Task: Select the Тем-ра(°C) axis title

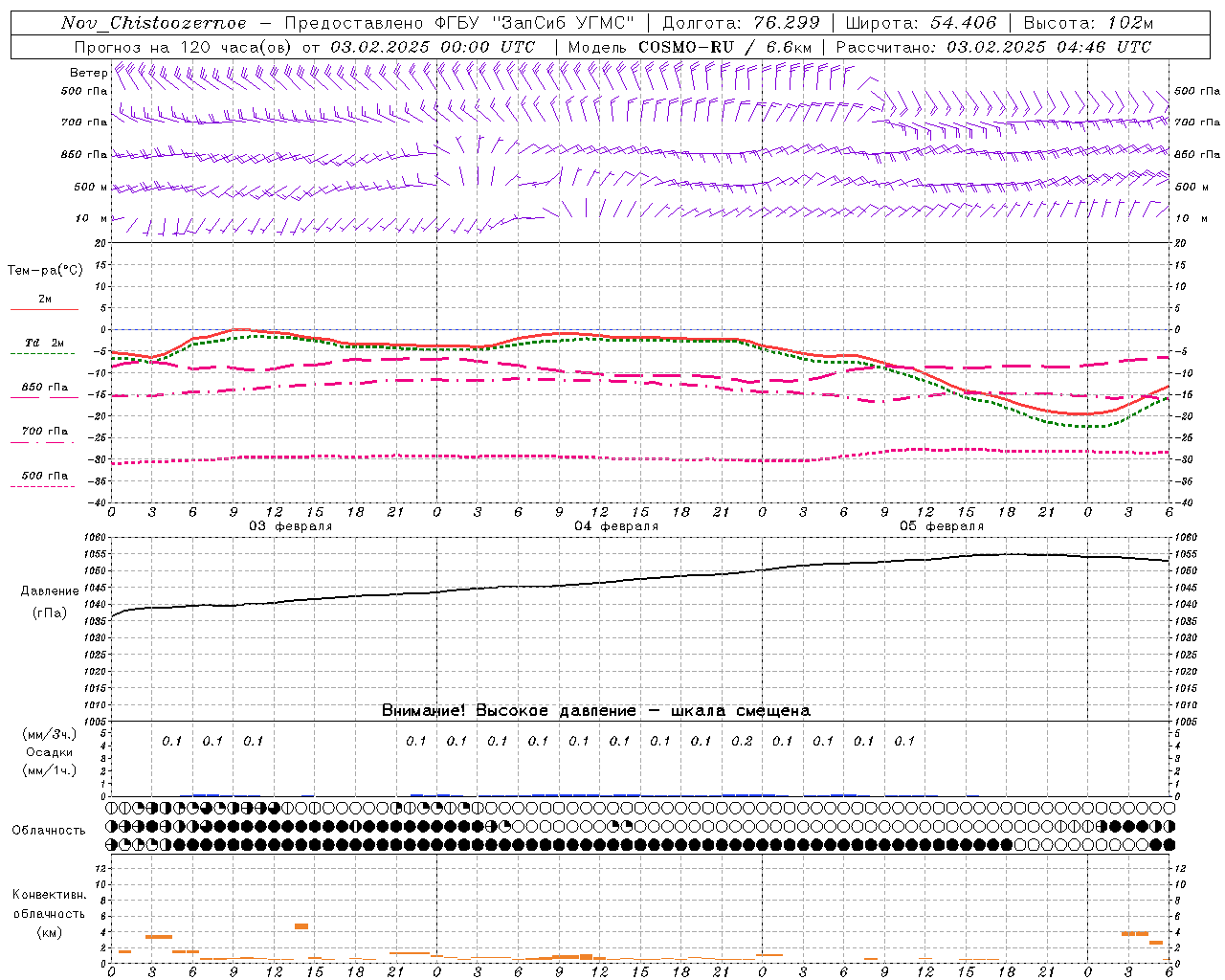Action: (45, 271)
